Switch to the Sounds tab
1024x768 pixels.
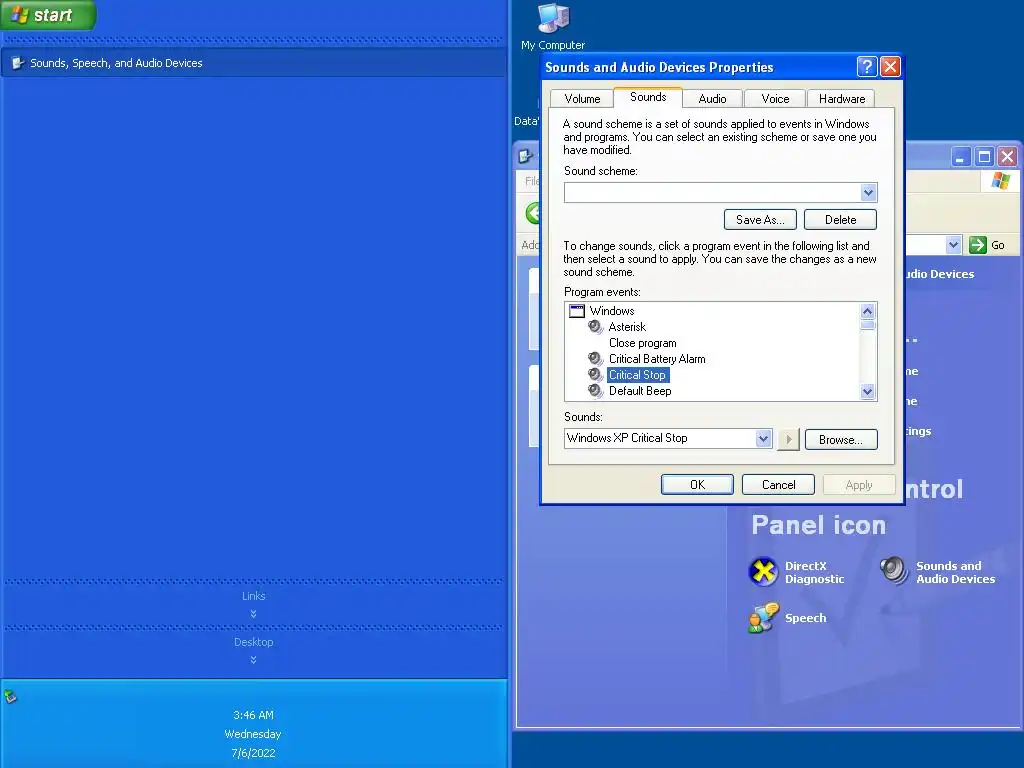coord(648,97)
